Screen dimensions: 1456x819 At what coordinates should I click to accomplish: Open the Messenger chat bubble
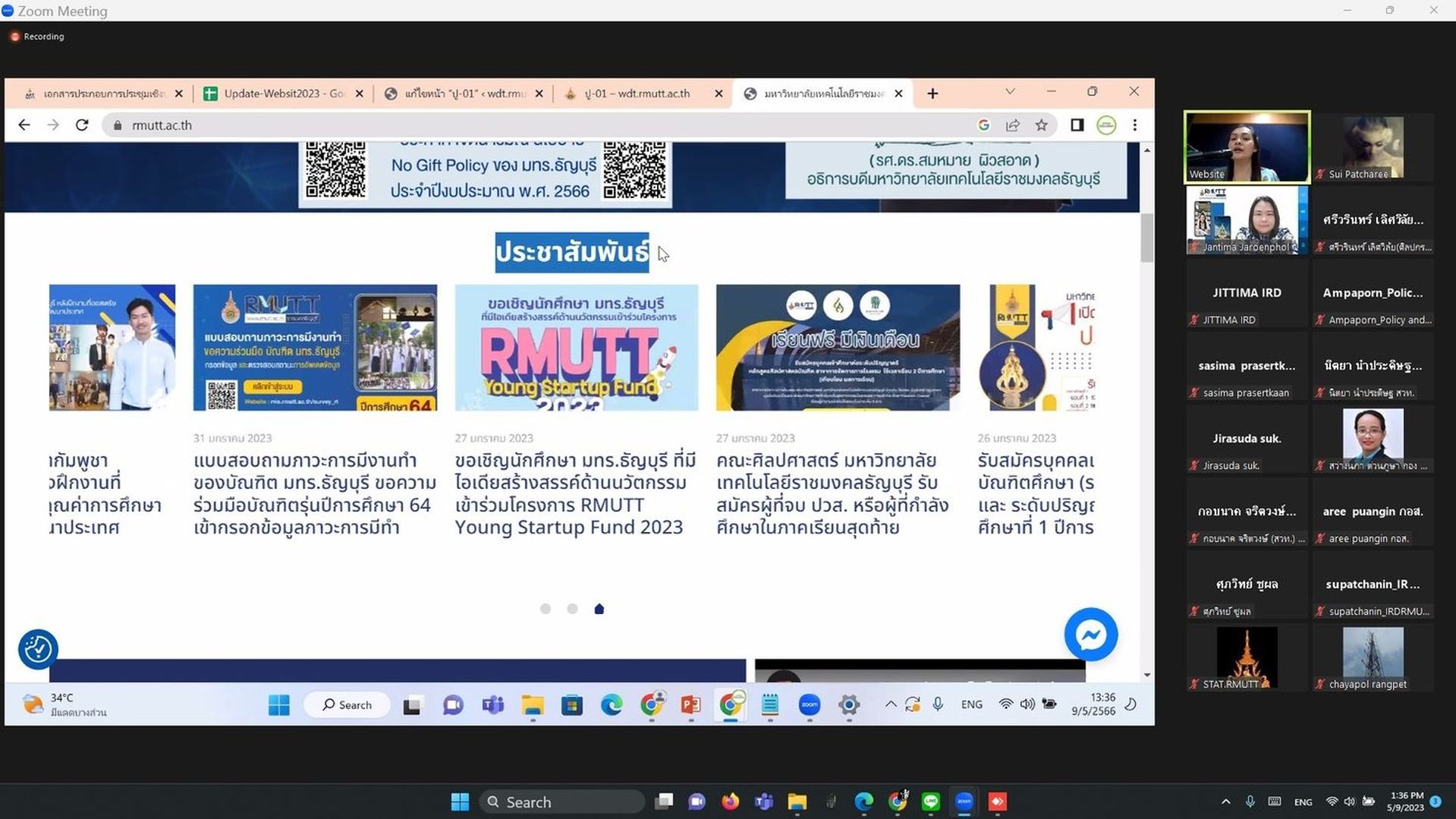point(1090,634)
